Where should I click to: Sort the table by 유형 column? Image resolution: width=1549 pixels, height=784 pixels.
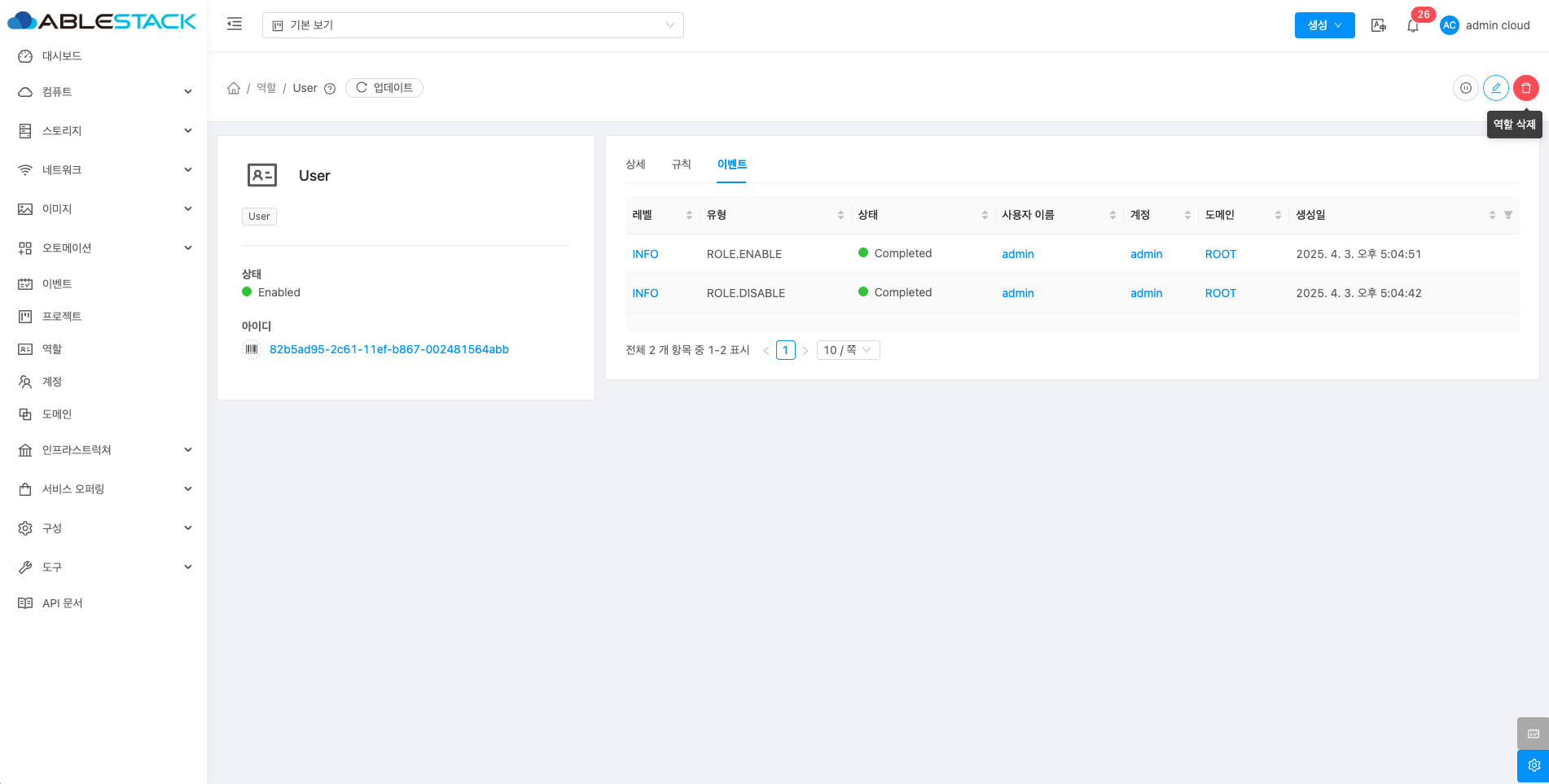[x=840, y=215]
